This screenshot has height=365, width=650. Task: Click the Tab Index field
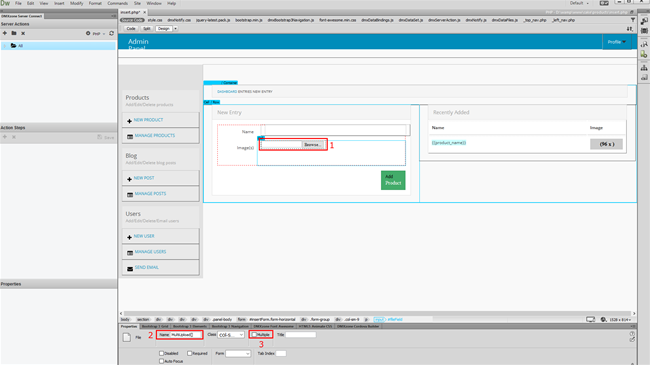(x=281, y=353)
